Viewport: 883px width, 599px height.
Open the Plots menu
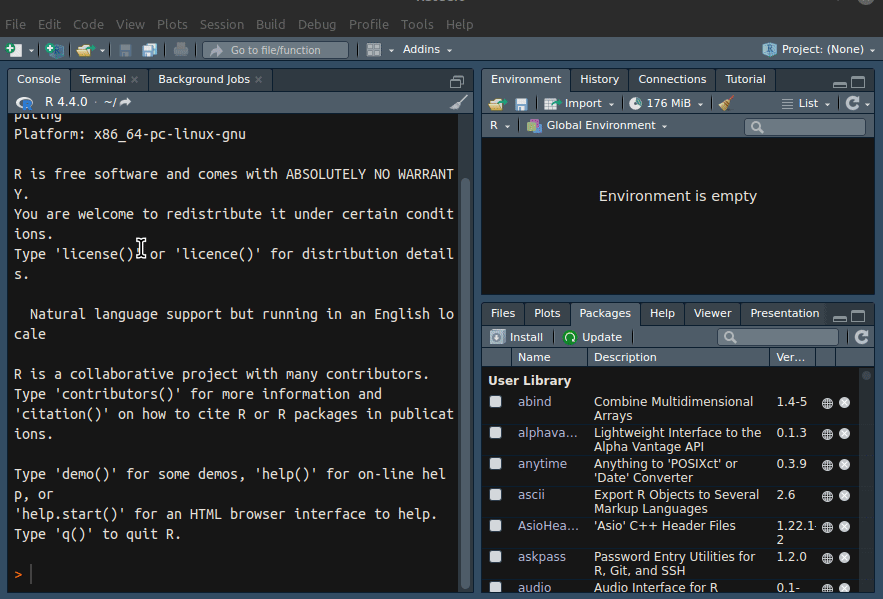coord(172,24)
